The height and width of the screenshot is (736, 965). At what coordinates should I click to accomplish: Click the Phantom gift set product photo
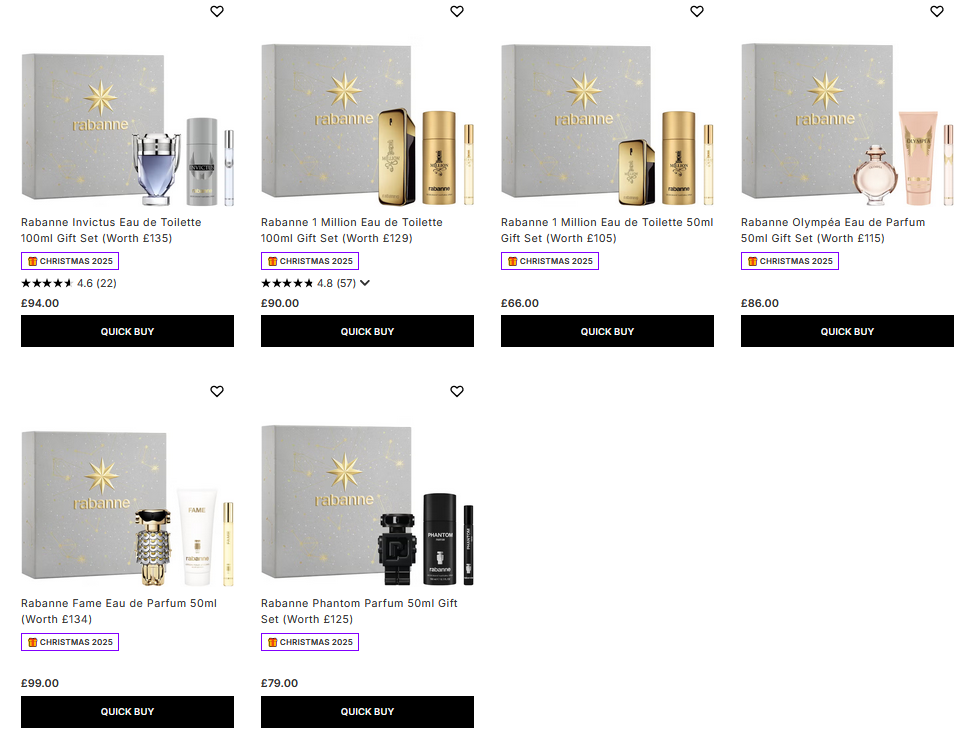pyautogui.click(x=367, y=503)
